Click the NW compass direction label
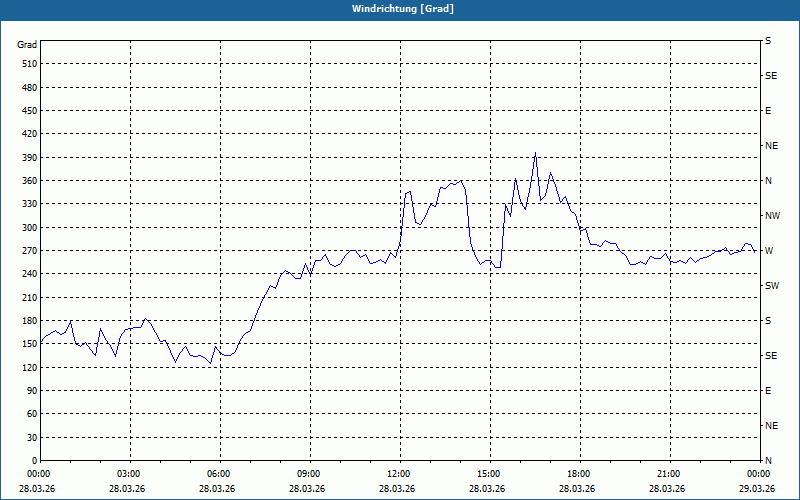800x500 pixels. [772, 216]
